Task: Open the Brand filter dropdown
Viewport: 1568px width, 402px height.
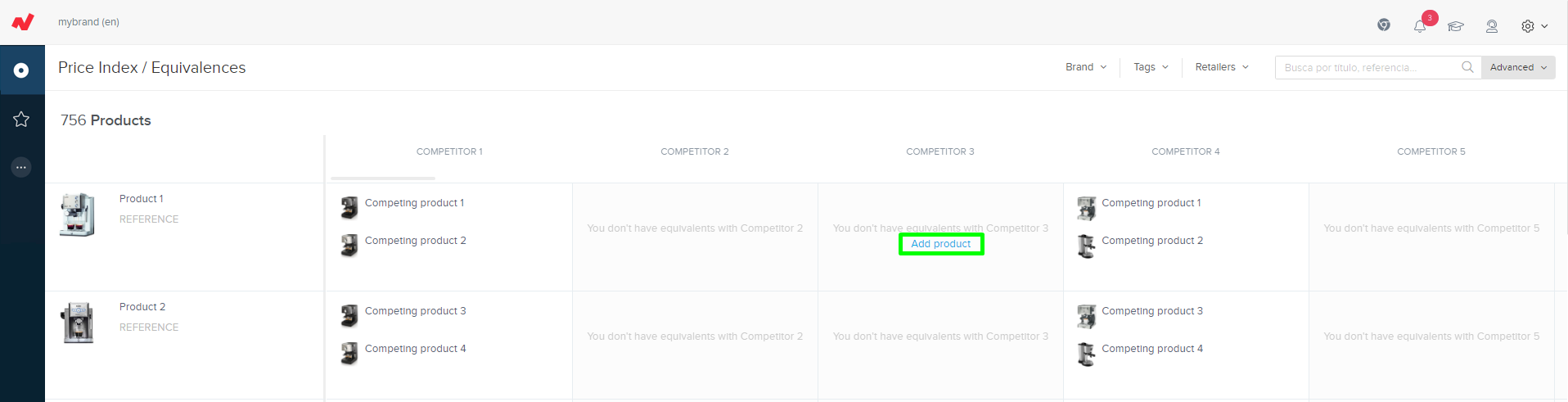Action: [1086, 67]
